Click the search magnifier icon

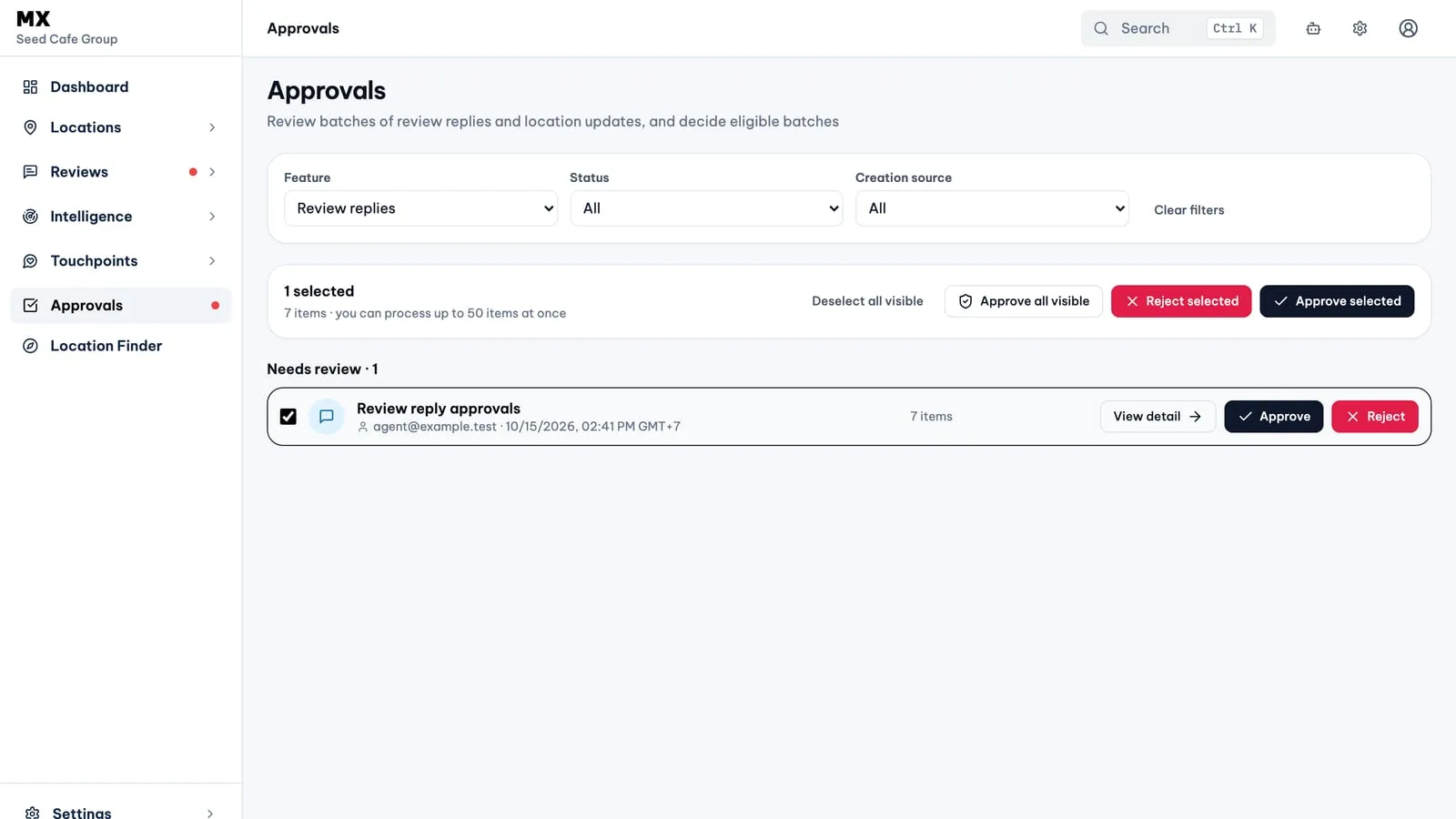coord(1101,28)
